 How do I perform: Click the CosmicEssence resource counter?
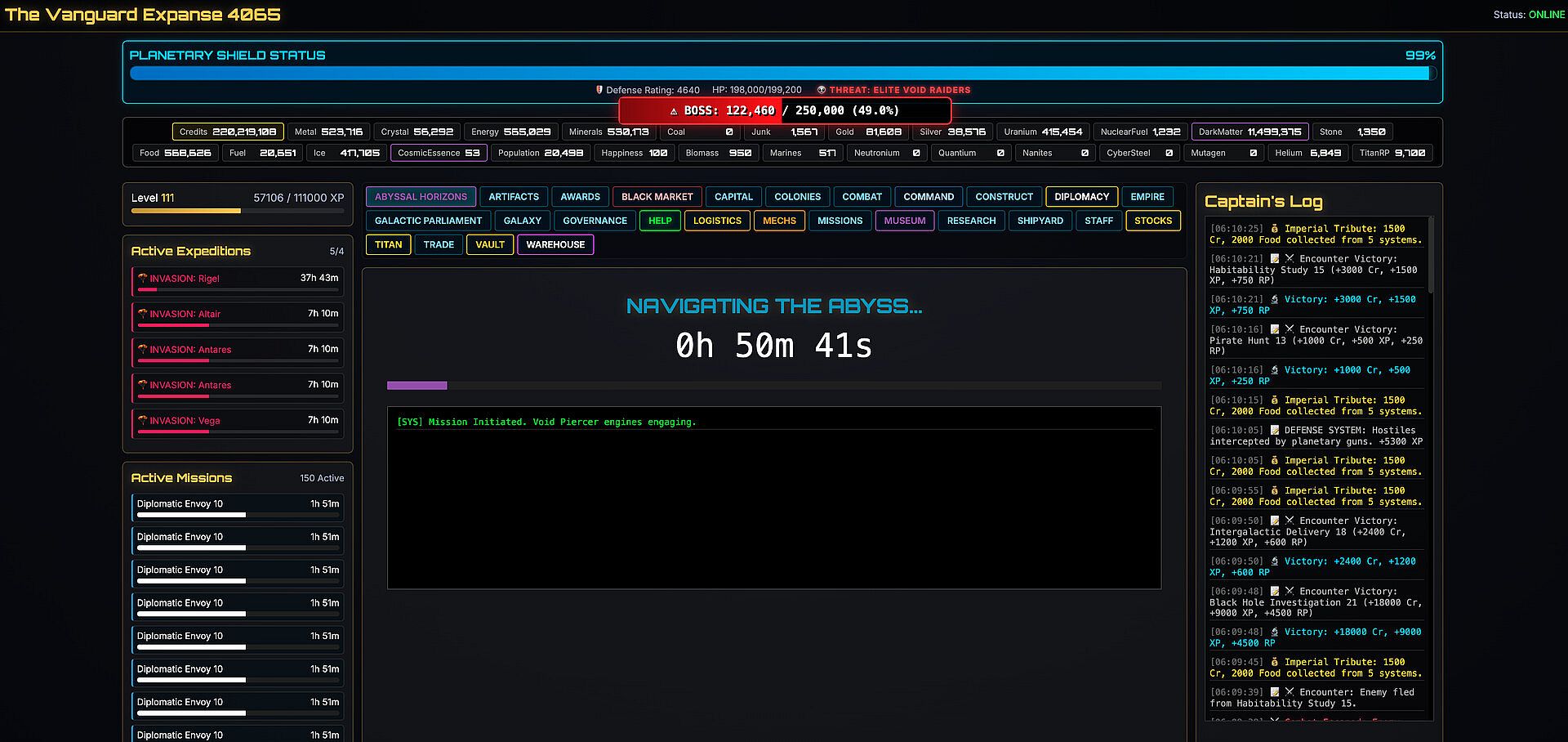tap(439, 153)
